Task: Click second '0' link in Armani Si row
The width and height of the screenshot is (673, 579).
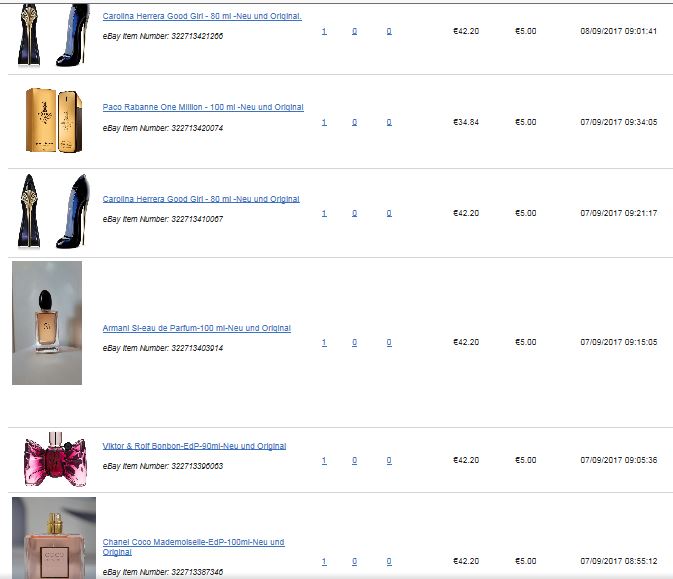Action: coord(389,343)
